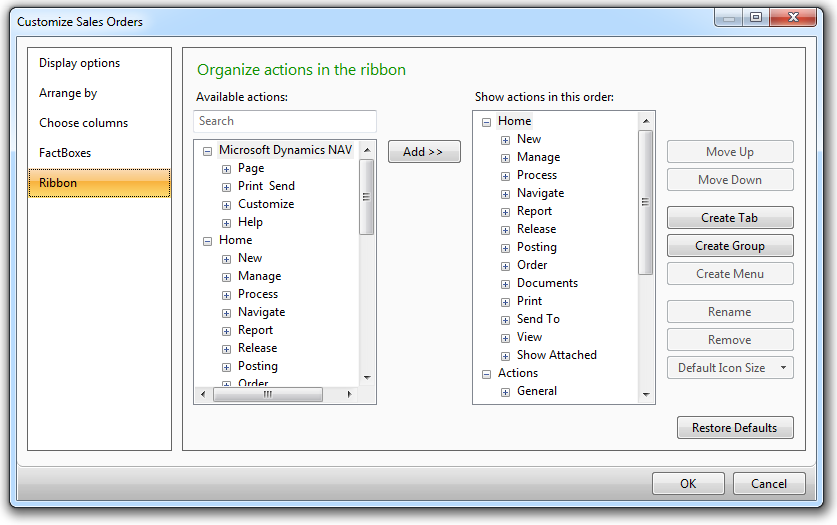Click the Create Menu button
Screen dimensions: 837x525
730,274
